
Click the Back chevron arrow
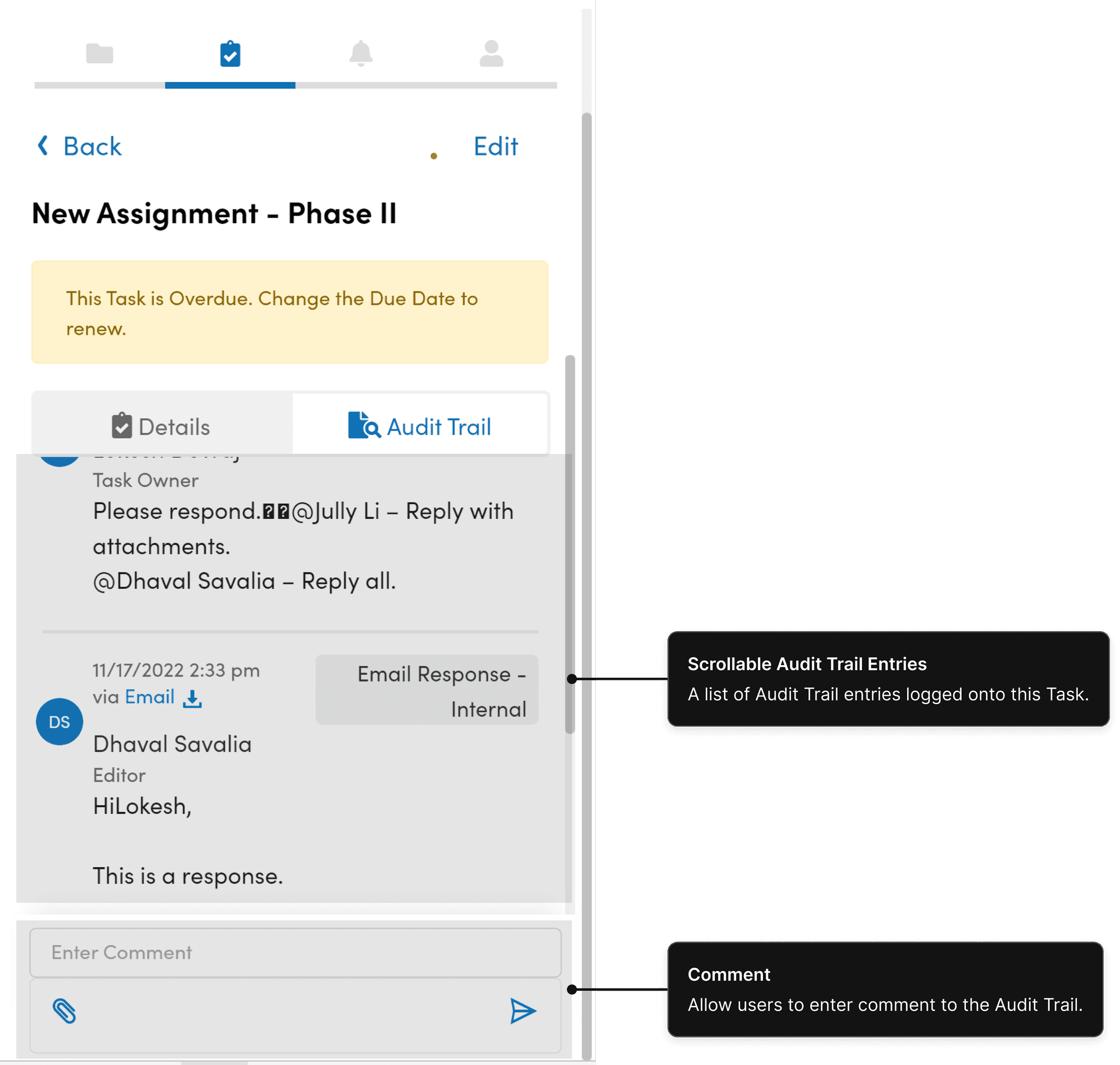click(x=43, y=146)
